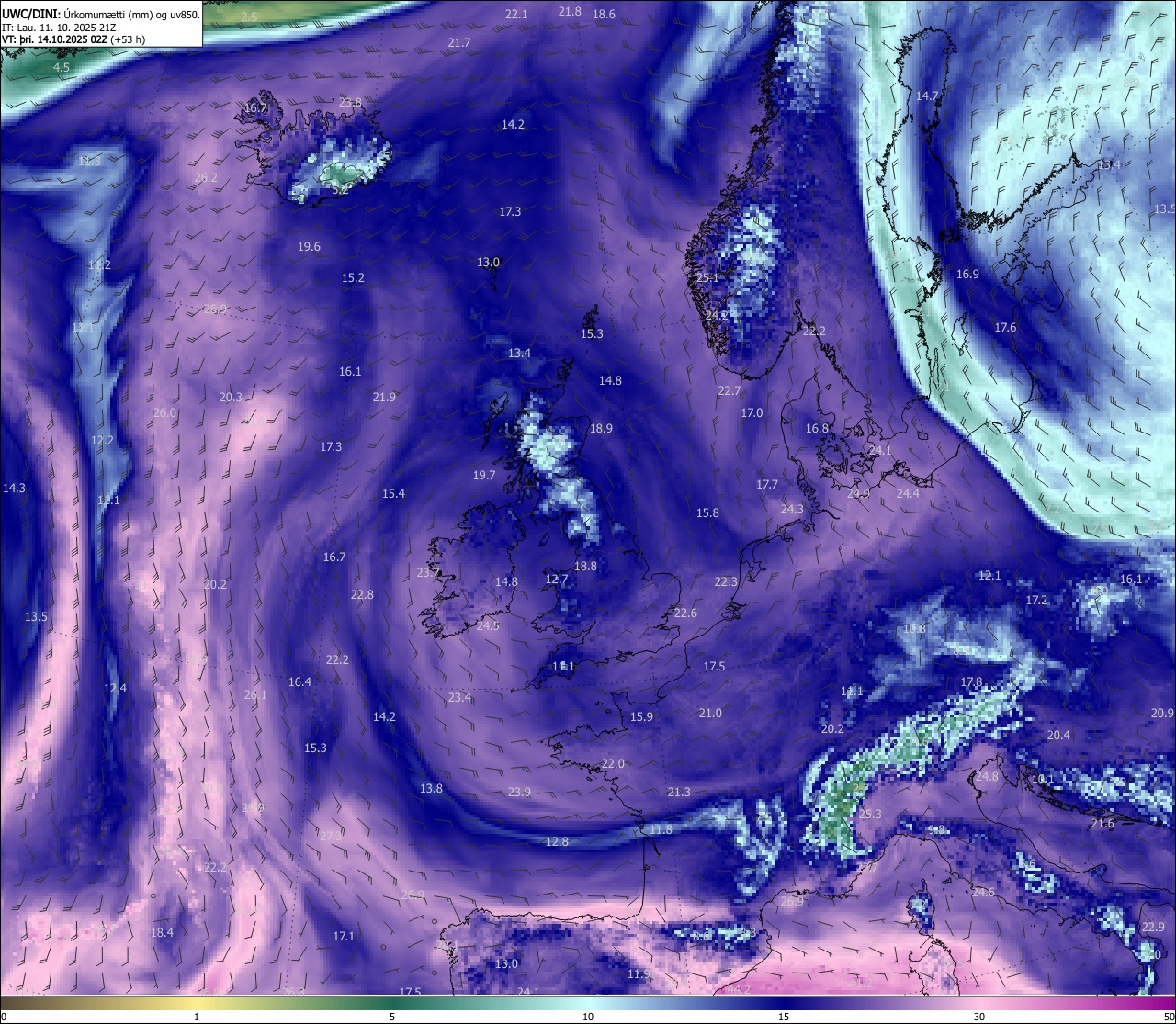
Task: Click the 50 label on the color scale
Action: (1169, 1017)
